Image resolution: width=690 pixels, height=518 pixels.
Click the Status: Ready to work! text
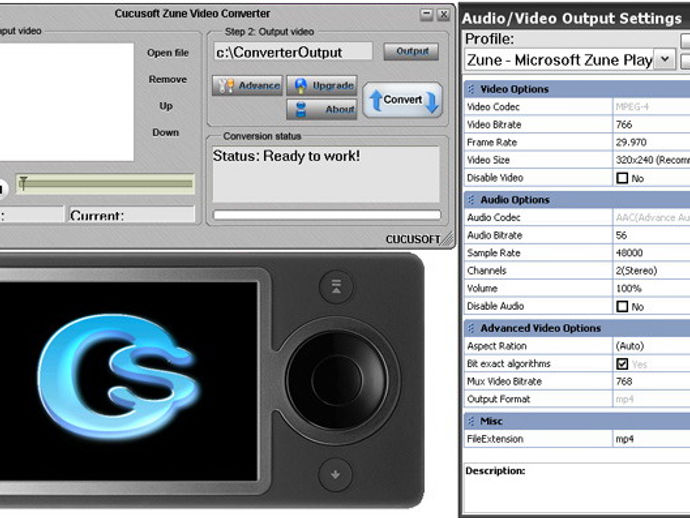click(x=286, y=156)
